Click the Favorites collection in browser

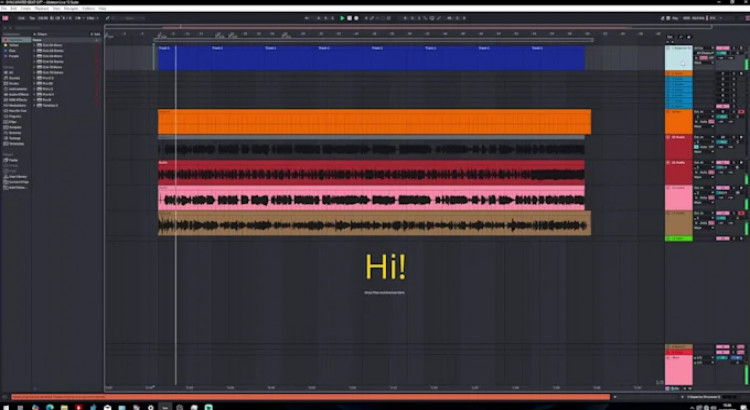pyautogui.click(x=14, y=39)
